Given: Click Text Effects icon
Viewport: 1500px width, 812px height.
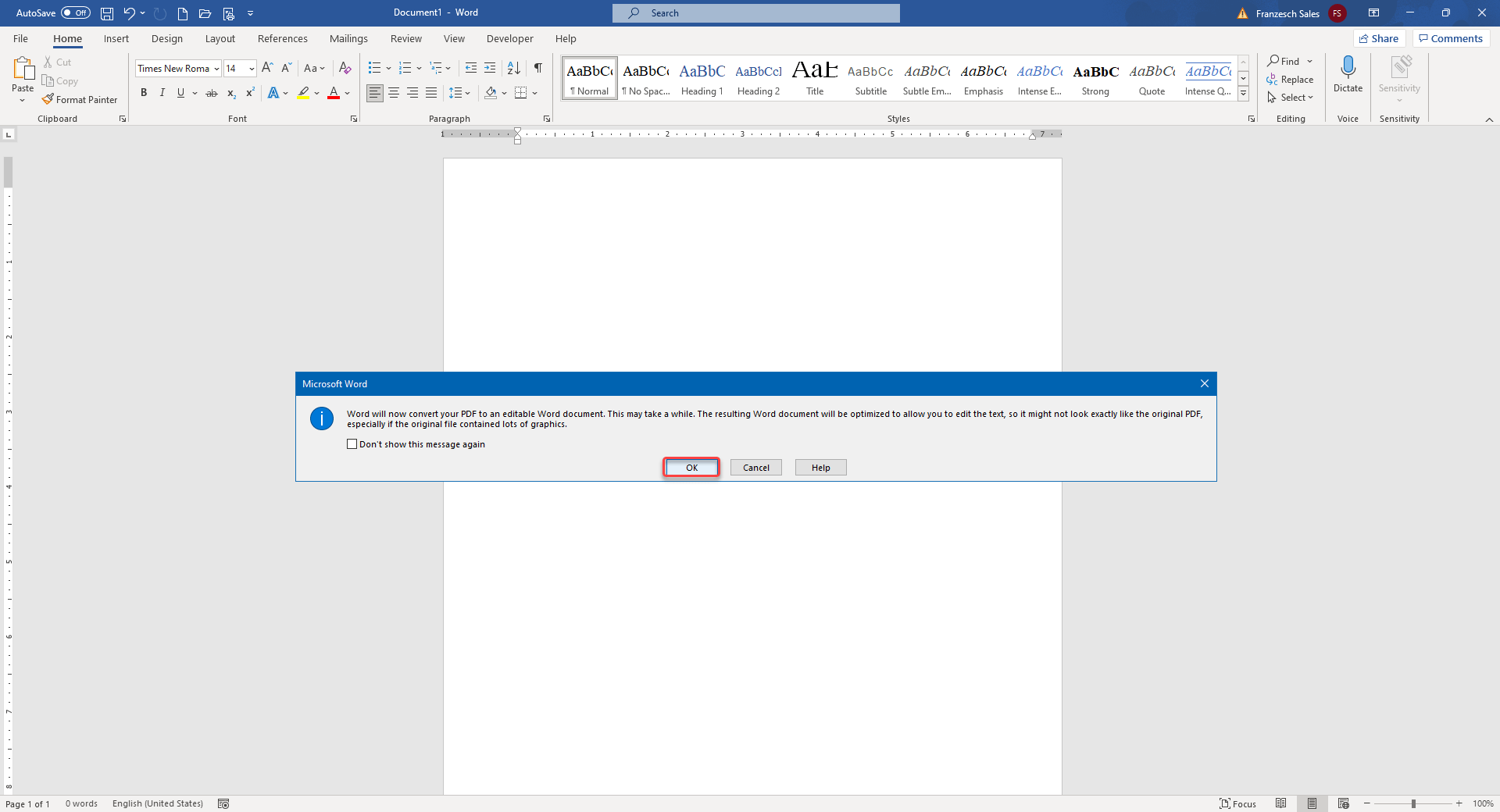Looking at the screenshot, I should (x=273, y=93).
